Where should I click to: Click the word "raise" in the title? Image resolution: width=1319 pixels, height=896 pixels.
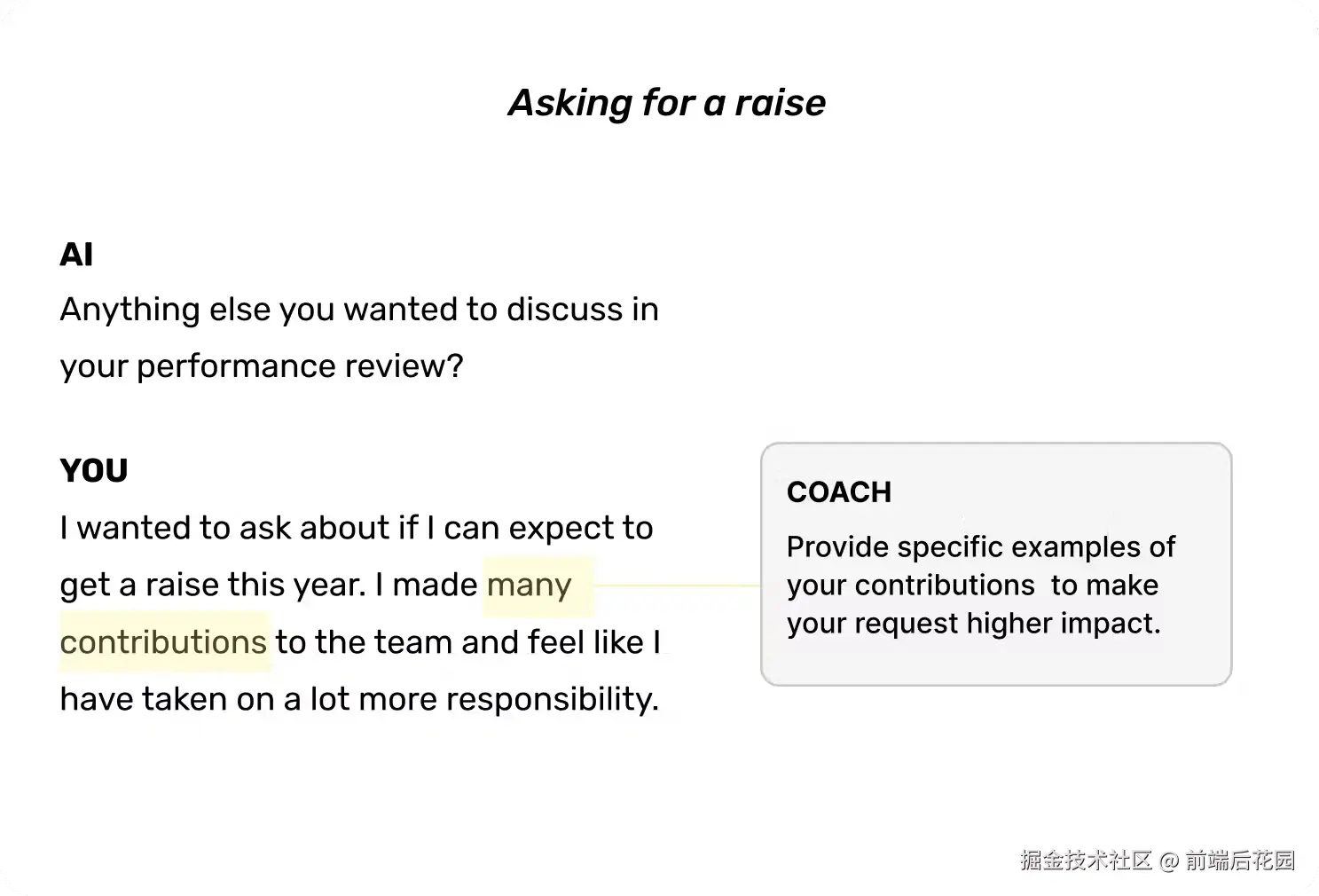[x=780, y=103]
